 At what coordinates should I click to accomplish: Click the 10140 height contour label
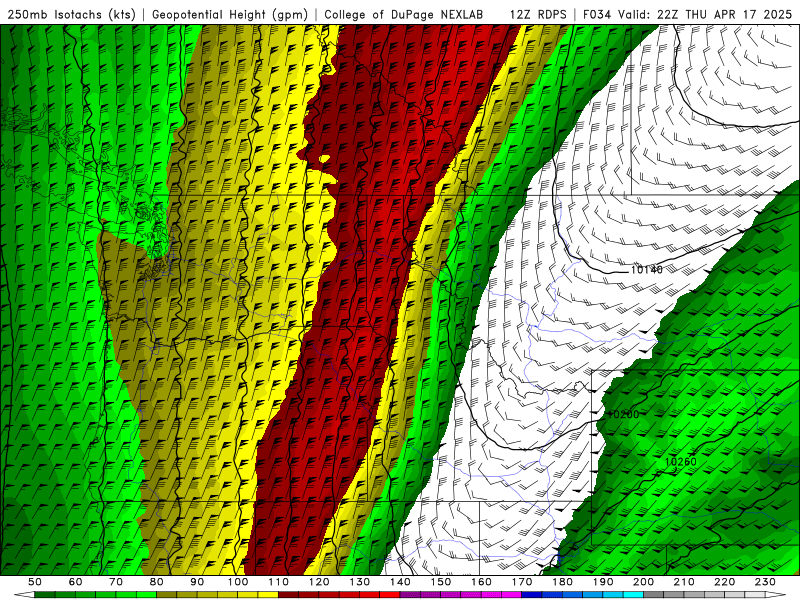coord(646,269)
